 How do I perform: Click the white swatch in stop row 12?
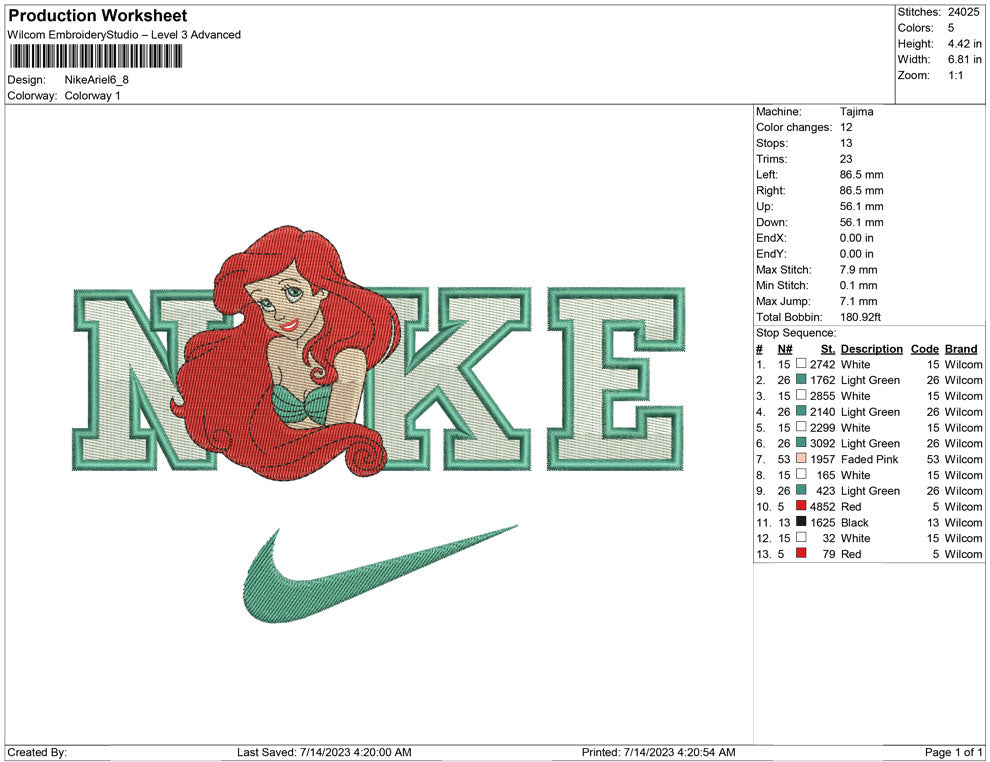tap(801, 537)
